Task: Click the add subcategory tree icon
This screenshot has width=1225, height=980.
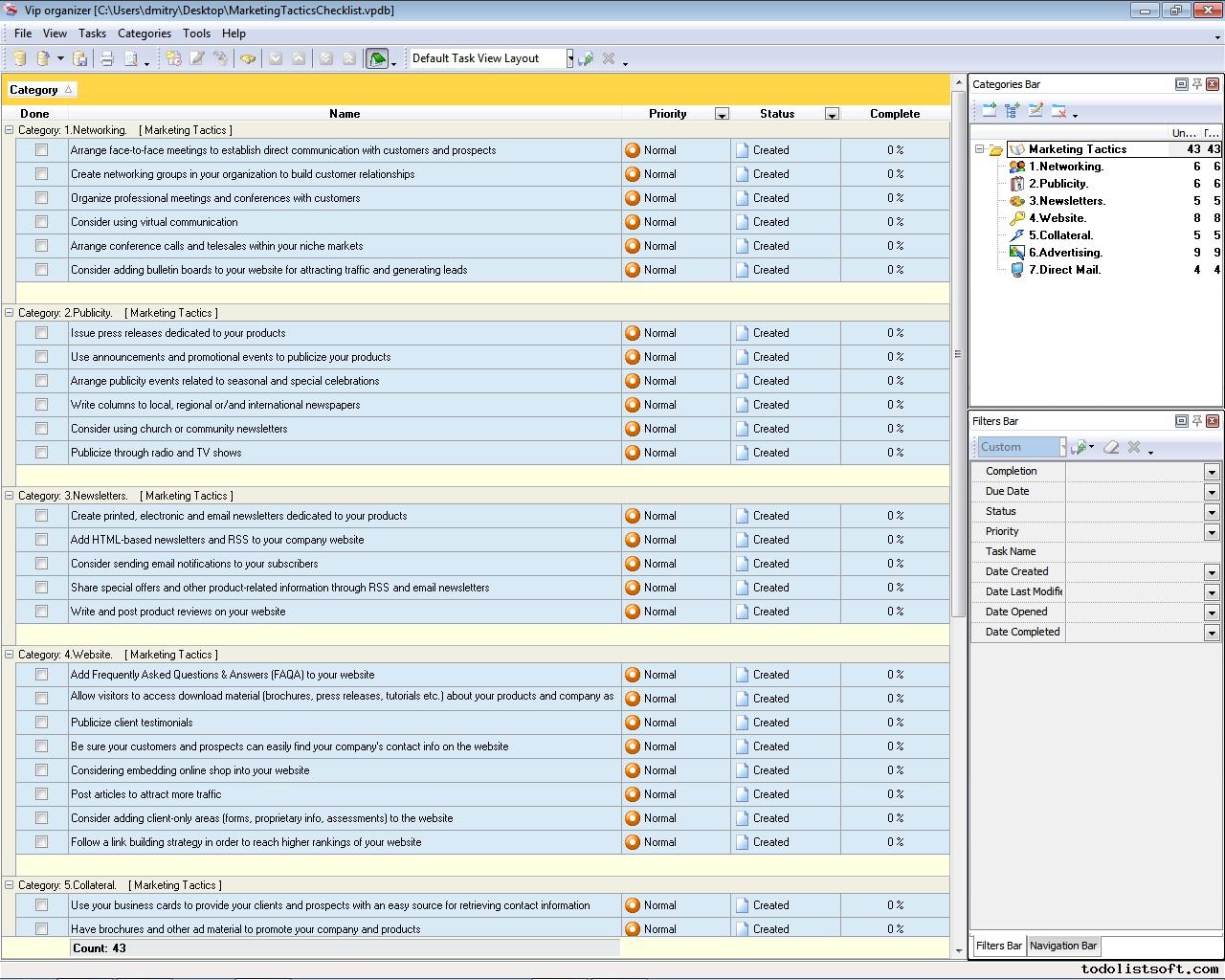Action: point(1013,111)
